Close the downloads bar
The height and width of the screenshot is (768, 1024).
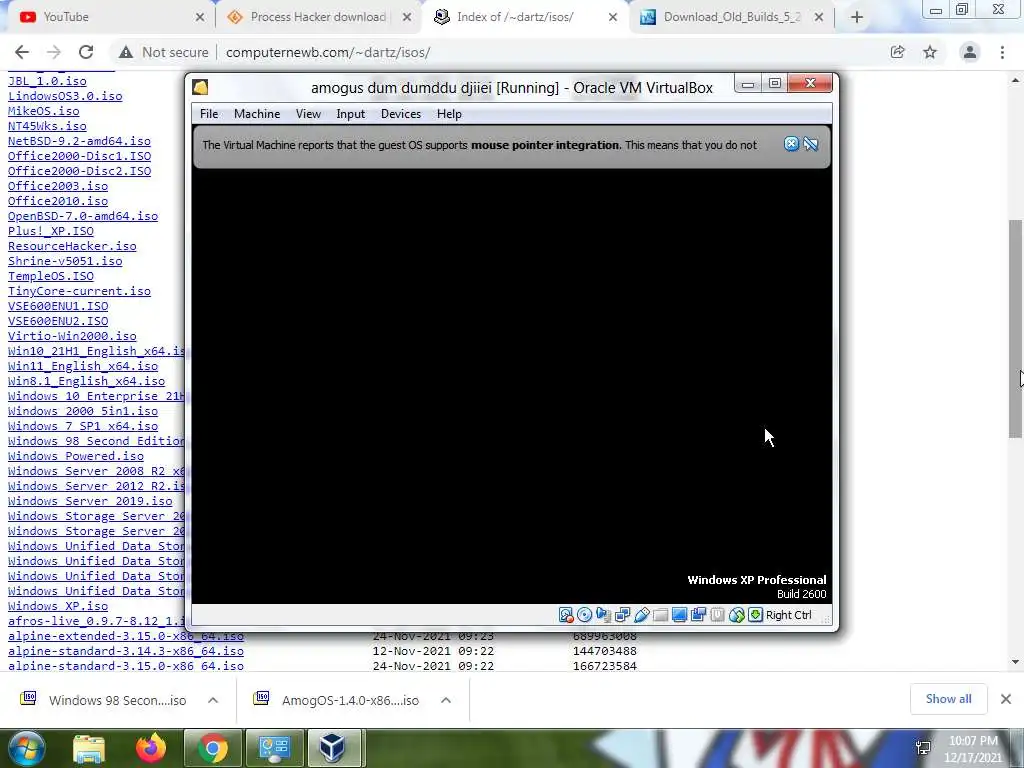point(1006,699)
